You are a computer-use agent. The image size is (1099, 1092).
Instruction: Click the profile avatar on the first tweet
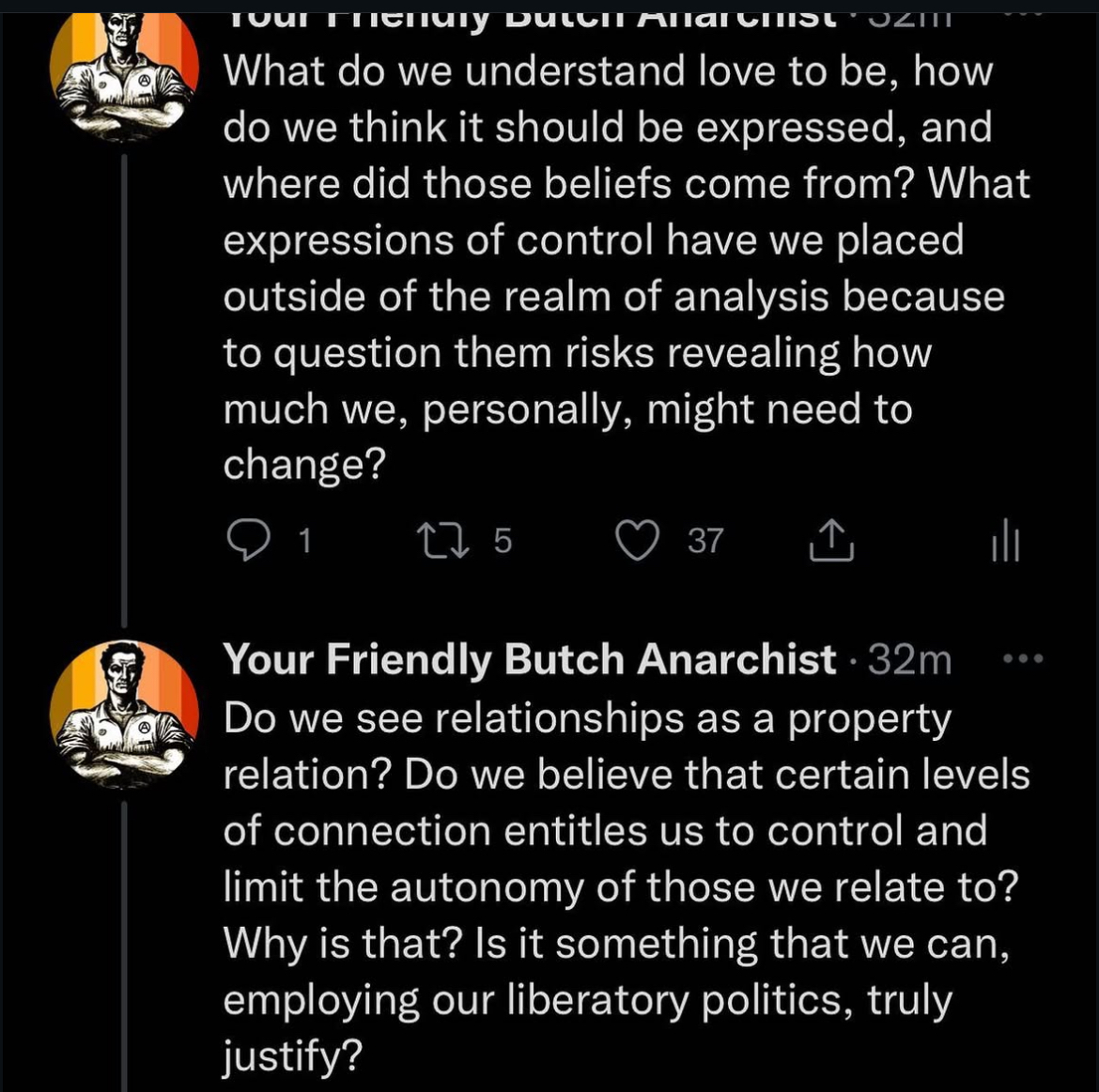(124, 75)
